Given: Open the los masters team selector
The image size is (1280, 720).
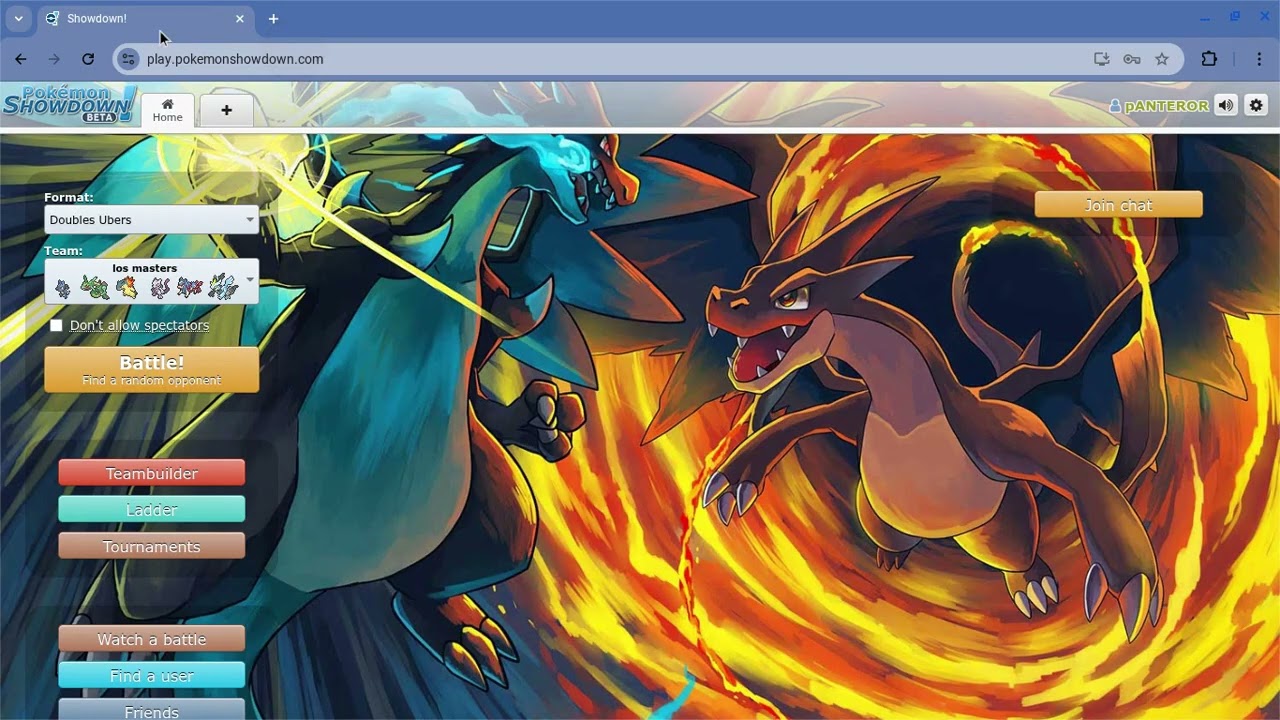Looking at the screenshot, I should pyautogui.click(x=152, y=281).
